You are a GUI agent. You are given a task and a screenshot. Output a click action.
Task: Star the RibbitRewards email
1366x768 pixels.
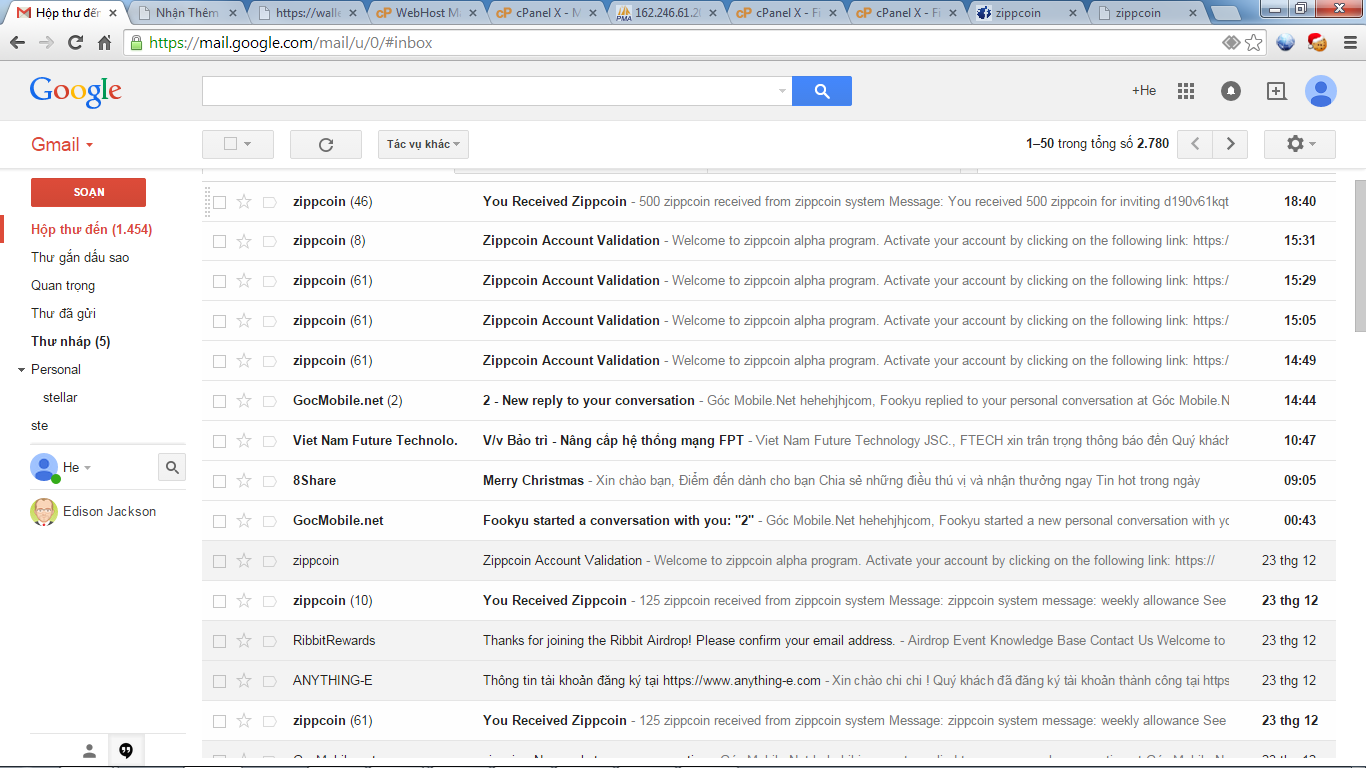(244, 641)
